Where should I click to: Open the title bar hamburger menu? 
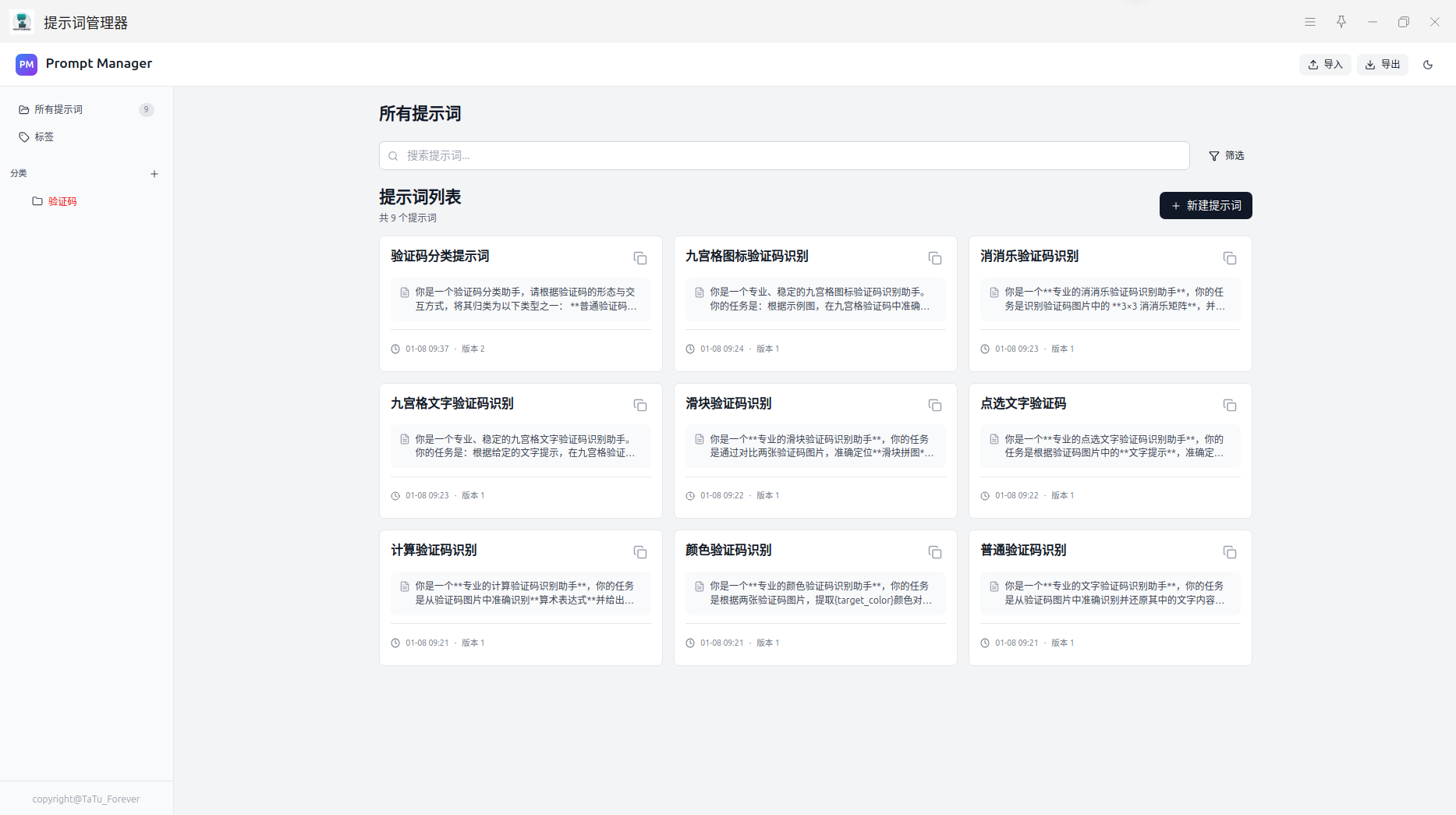tap(1310, 22)
